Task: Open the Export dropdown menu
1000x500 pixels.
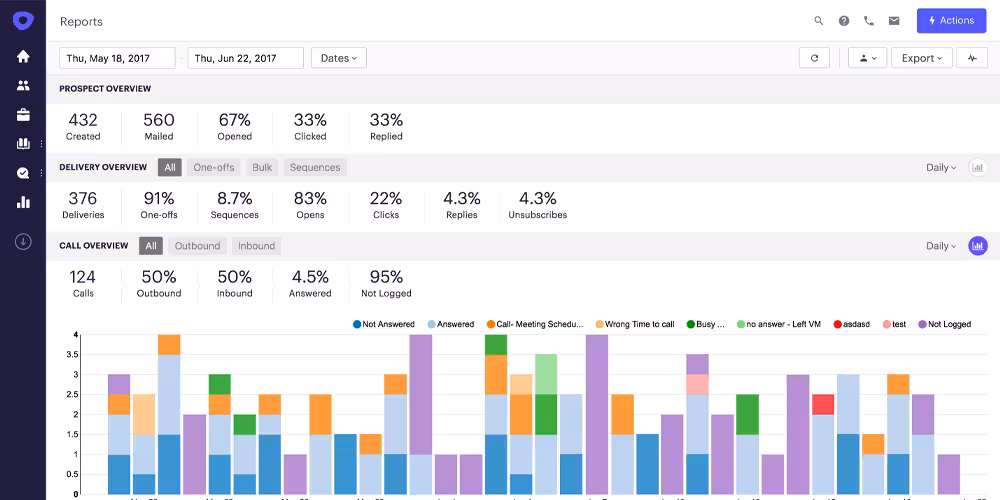Action: [x=921, y=58]
